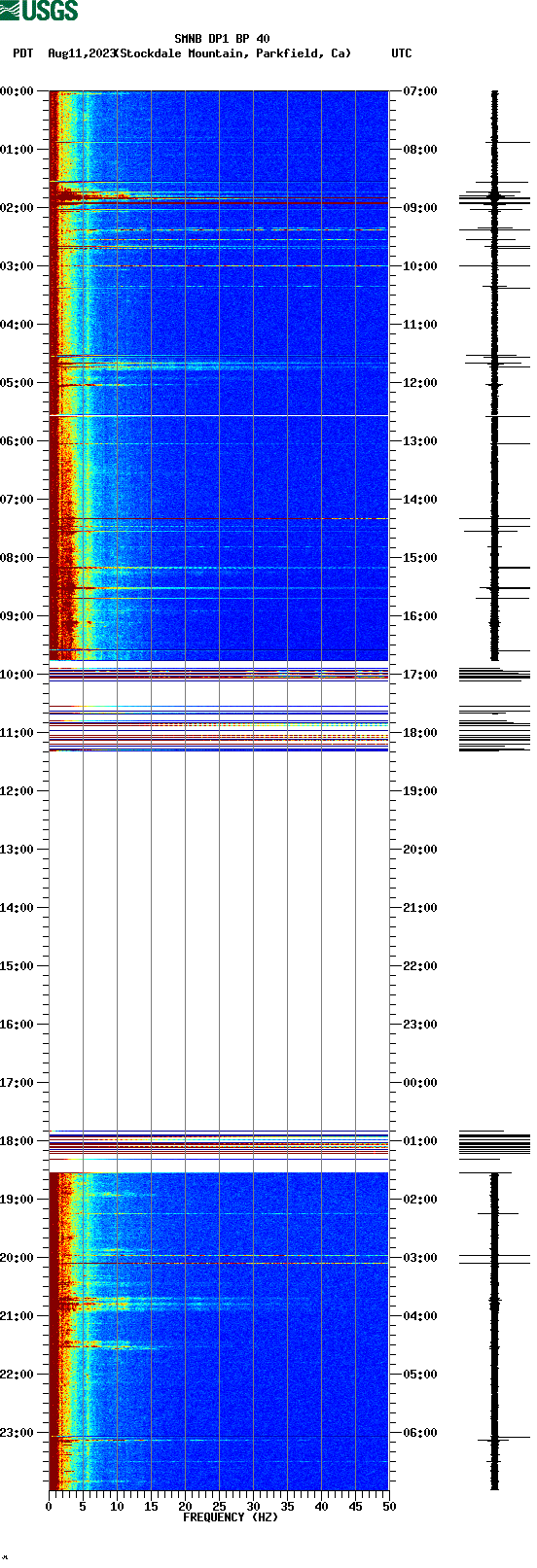Select the date text 'Aug11,2023'
The width and height of the screenshot is (537, 1568).
coord(80,53)
